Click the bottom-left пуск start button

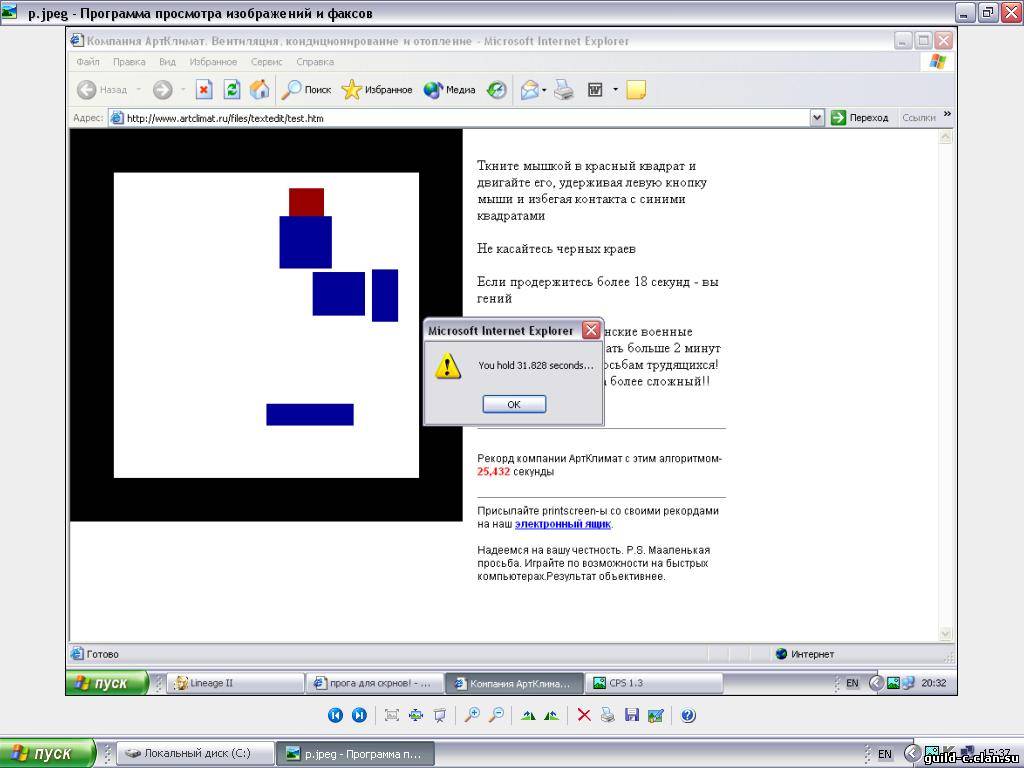(47, 753)
